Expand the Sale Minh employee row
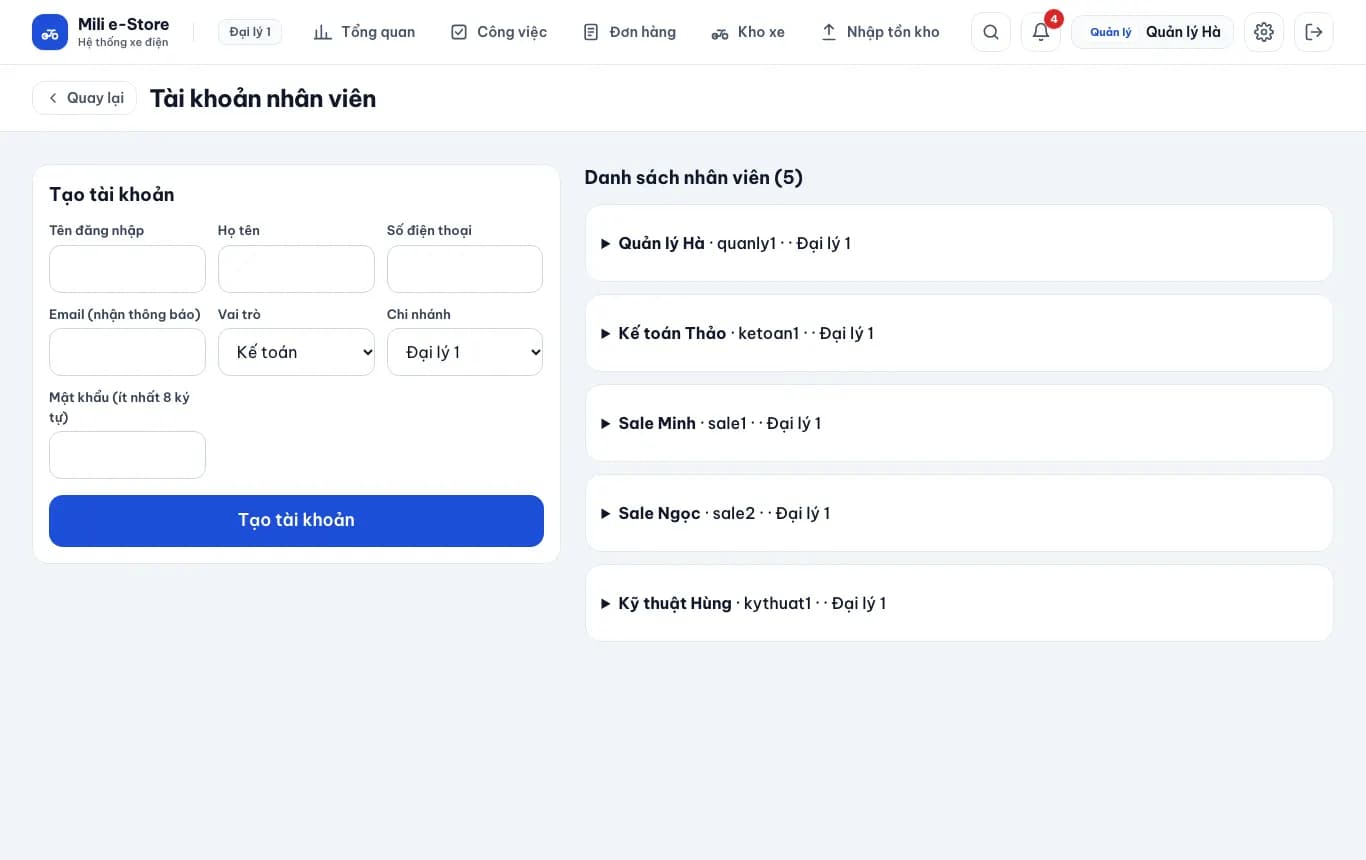This screenshot has height=860, width=1366. coord(959,423)
